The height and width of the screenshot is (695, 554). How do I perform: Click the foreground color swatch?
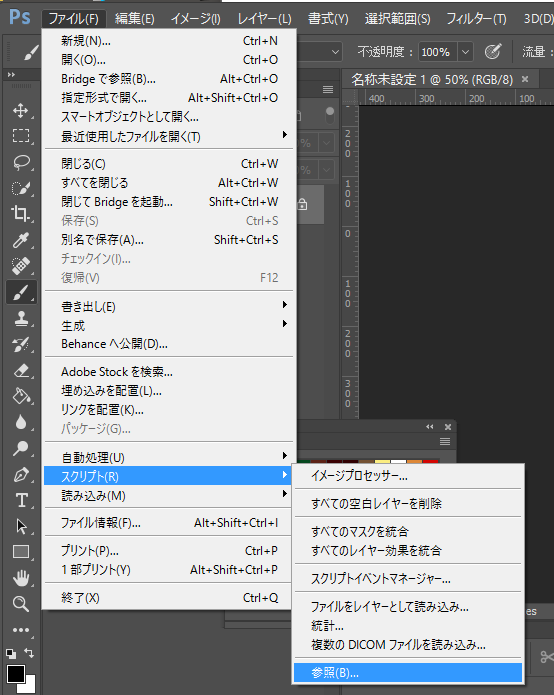pos(16,674)
